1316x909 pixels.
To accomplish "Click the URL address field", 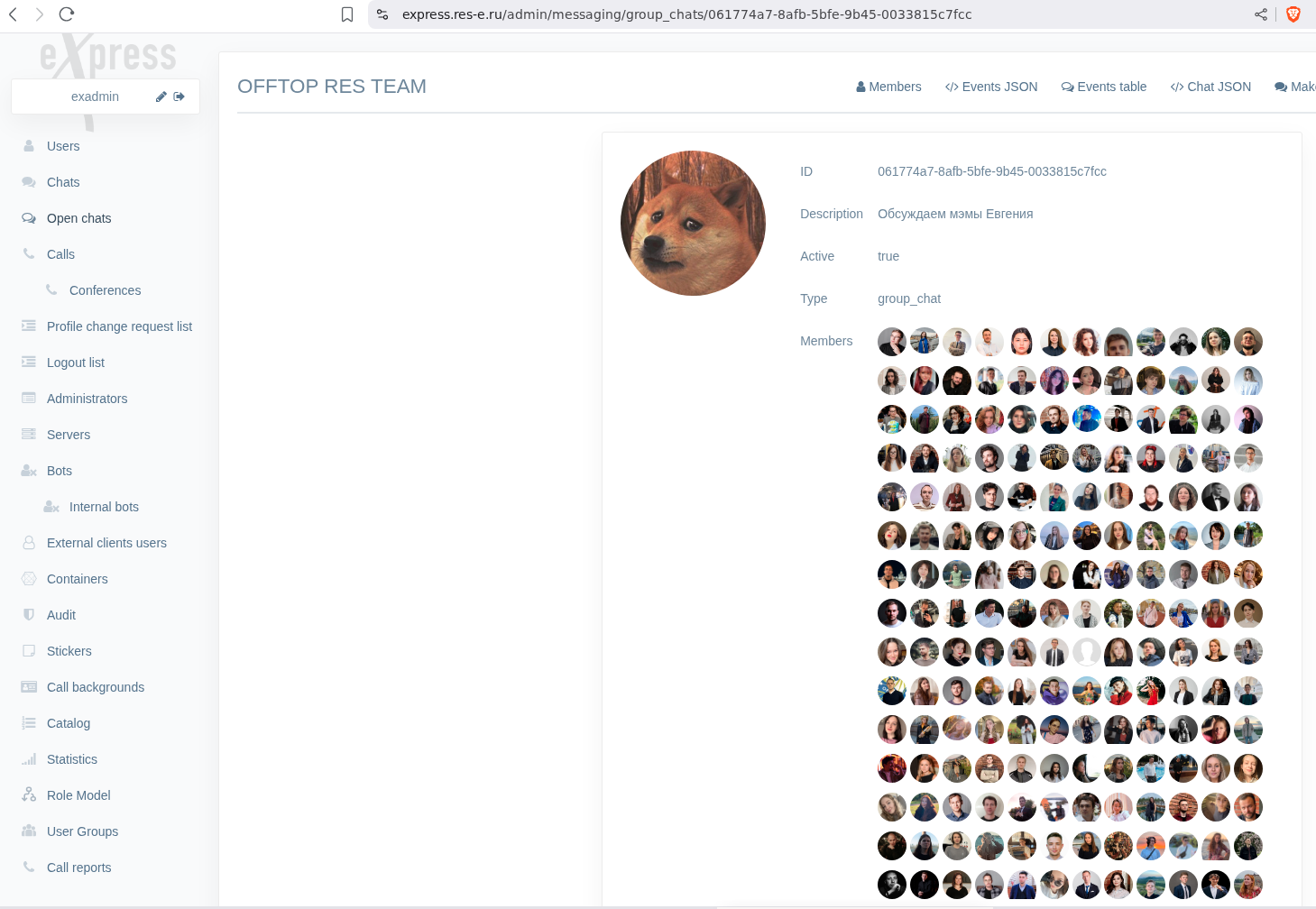I will (686, 14).
